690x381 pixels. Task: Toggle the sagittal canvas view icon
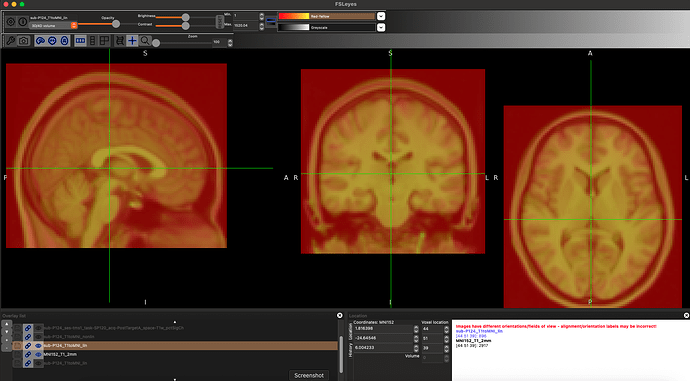coord(40,41)
